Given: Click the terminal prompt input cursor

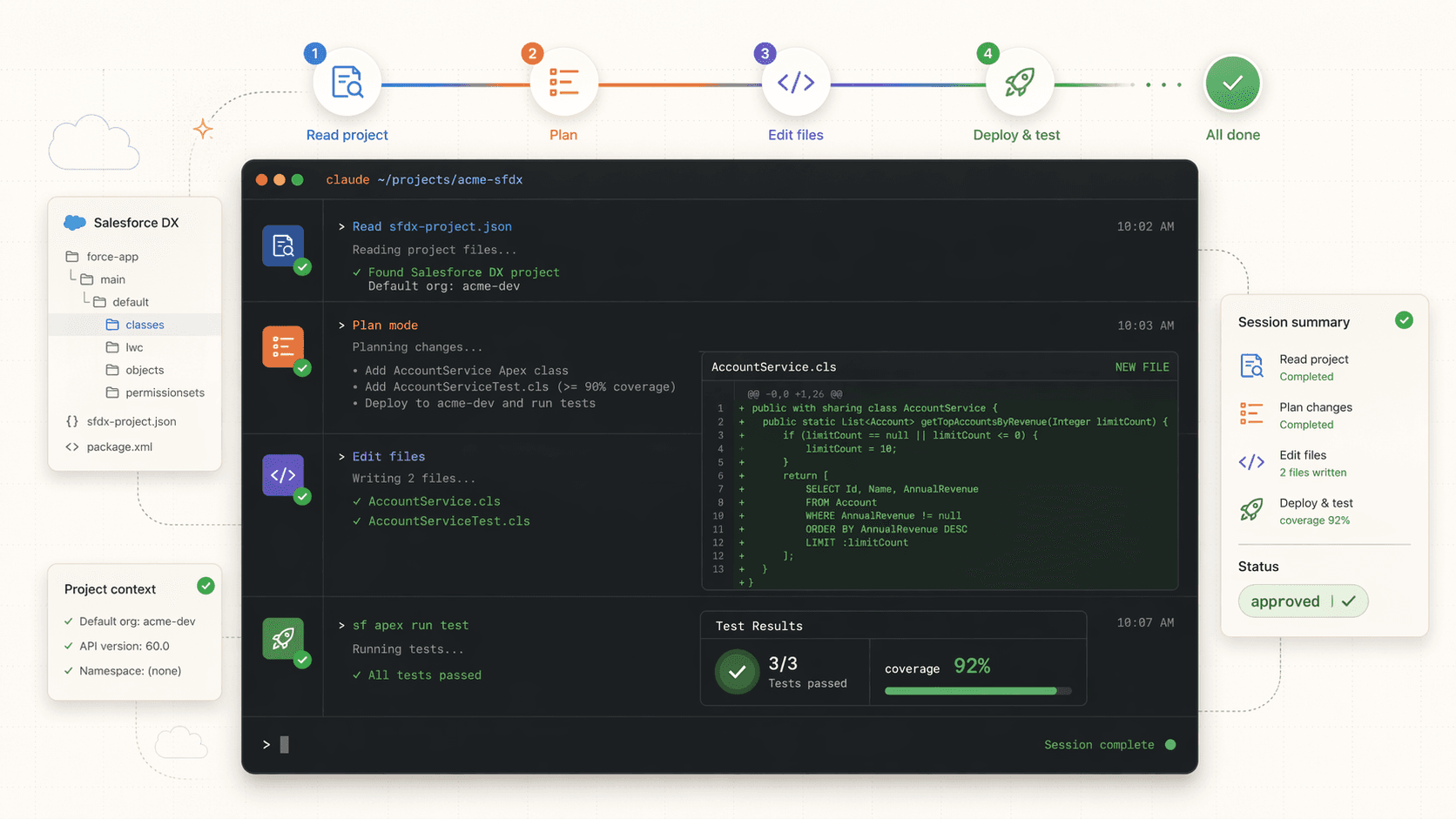Looking at the screenshot, I should coord(284,745).
